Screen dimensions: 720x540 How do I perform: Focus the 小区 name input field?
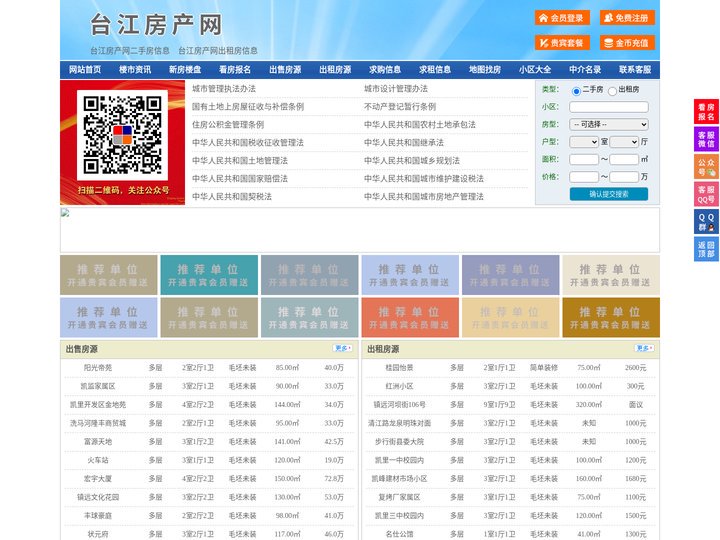pos(609,107)
